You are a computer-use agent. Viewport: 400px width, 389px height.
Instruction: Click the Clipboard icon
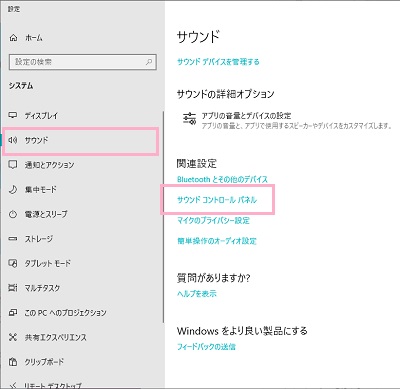pos(13,362)
